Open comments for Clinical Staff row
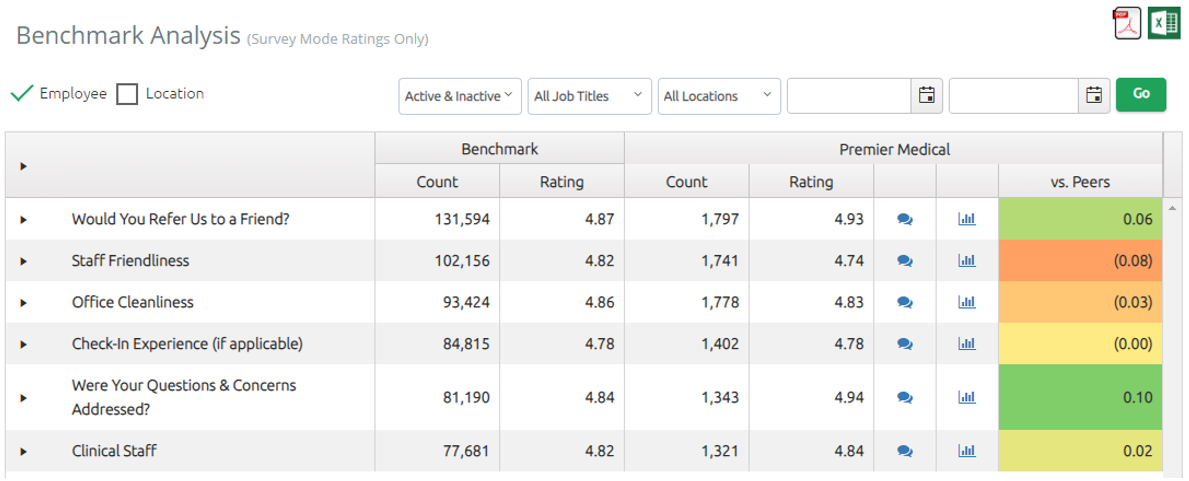 click(905, 451)
